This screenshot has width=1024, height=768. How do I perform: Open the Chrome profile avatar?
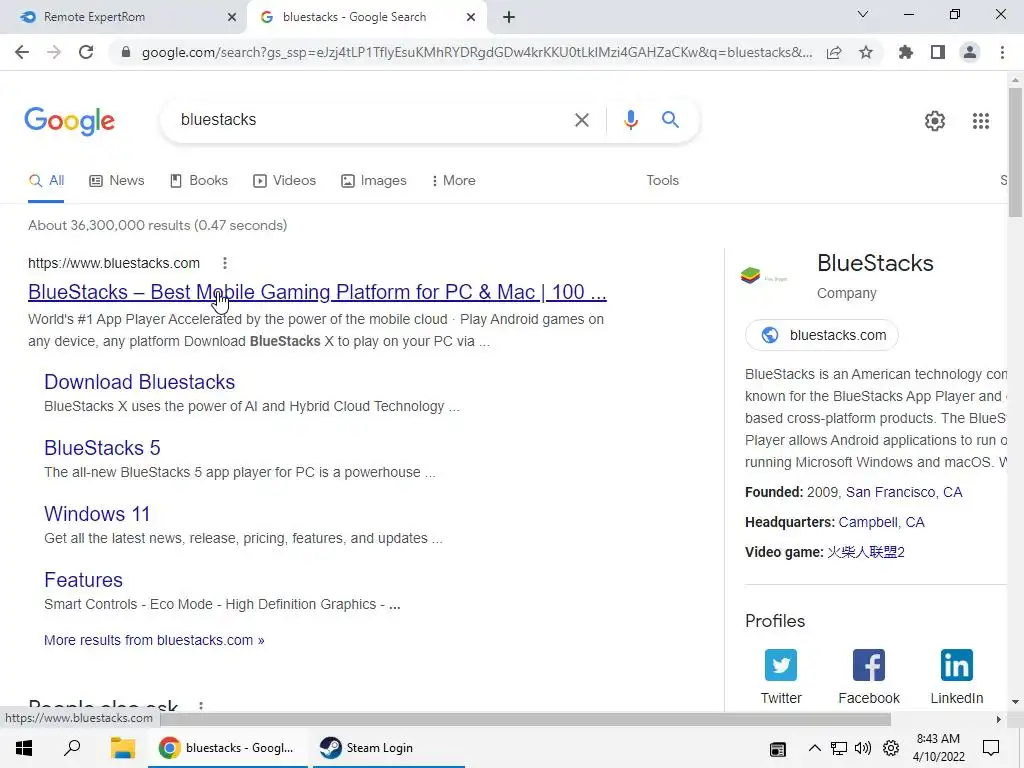click(970, 52)
